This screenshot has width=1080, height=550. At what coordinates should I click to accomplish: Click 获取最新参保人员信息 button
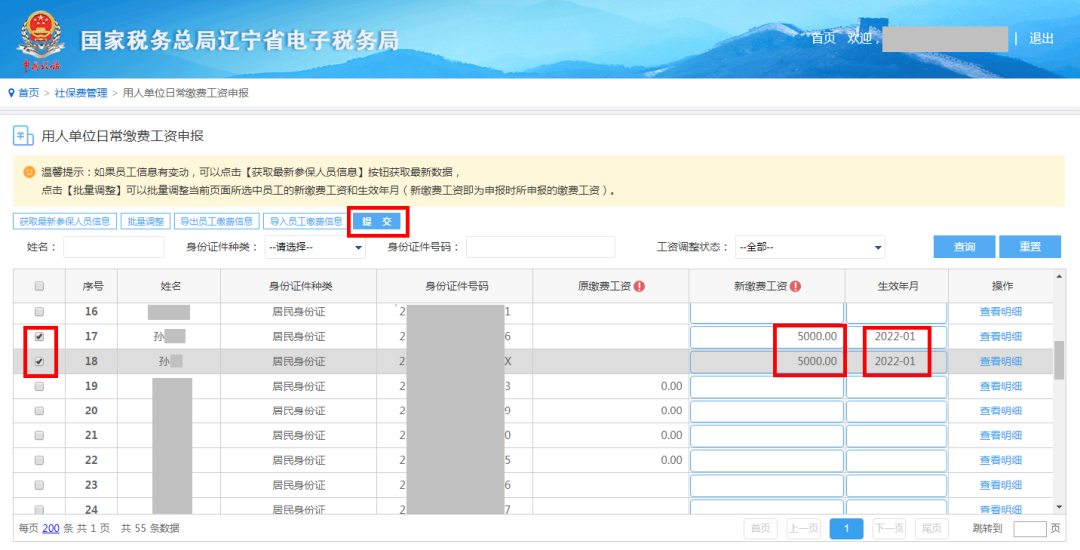[64, 222]
